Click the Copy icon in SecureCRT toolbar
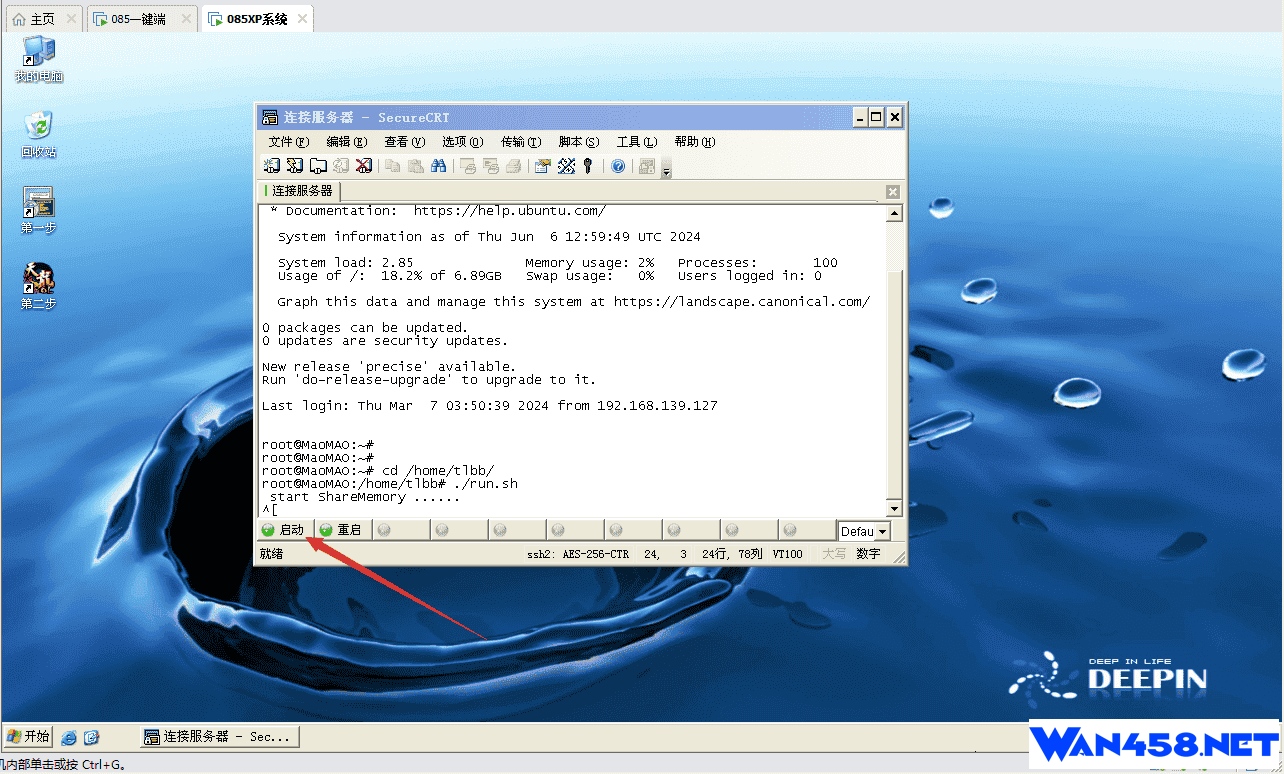Viewport: 1284px width, 774px height. pyautogui.click(x=393, y=166)
